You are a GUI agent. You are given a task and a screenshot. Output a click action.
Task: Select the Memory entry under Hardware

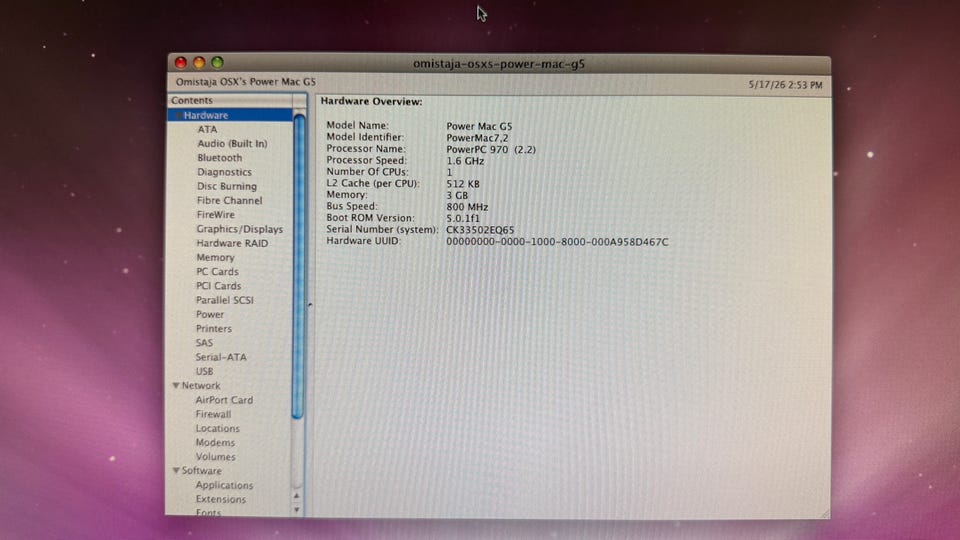(215, 257)
